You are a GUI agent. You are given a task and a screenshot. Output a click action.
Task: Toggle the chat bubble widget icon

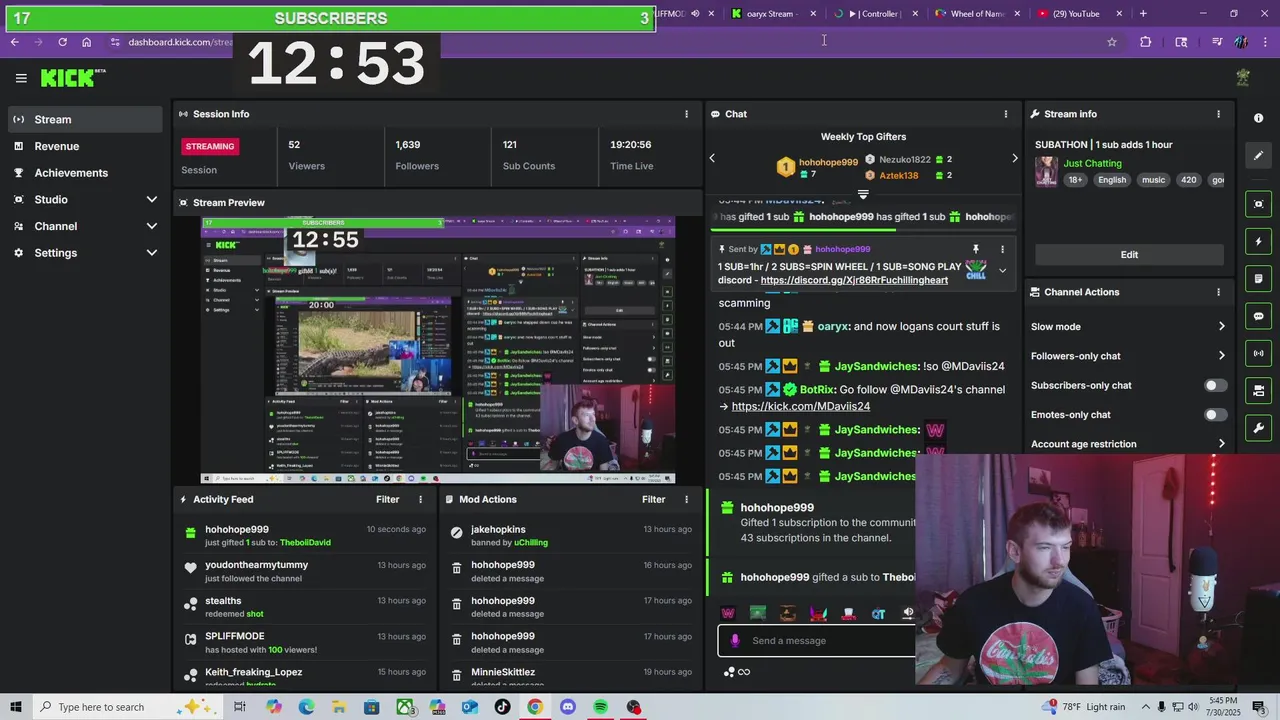click(1258, 316)
